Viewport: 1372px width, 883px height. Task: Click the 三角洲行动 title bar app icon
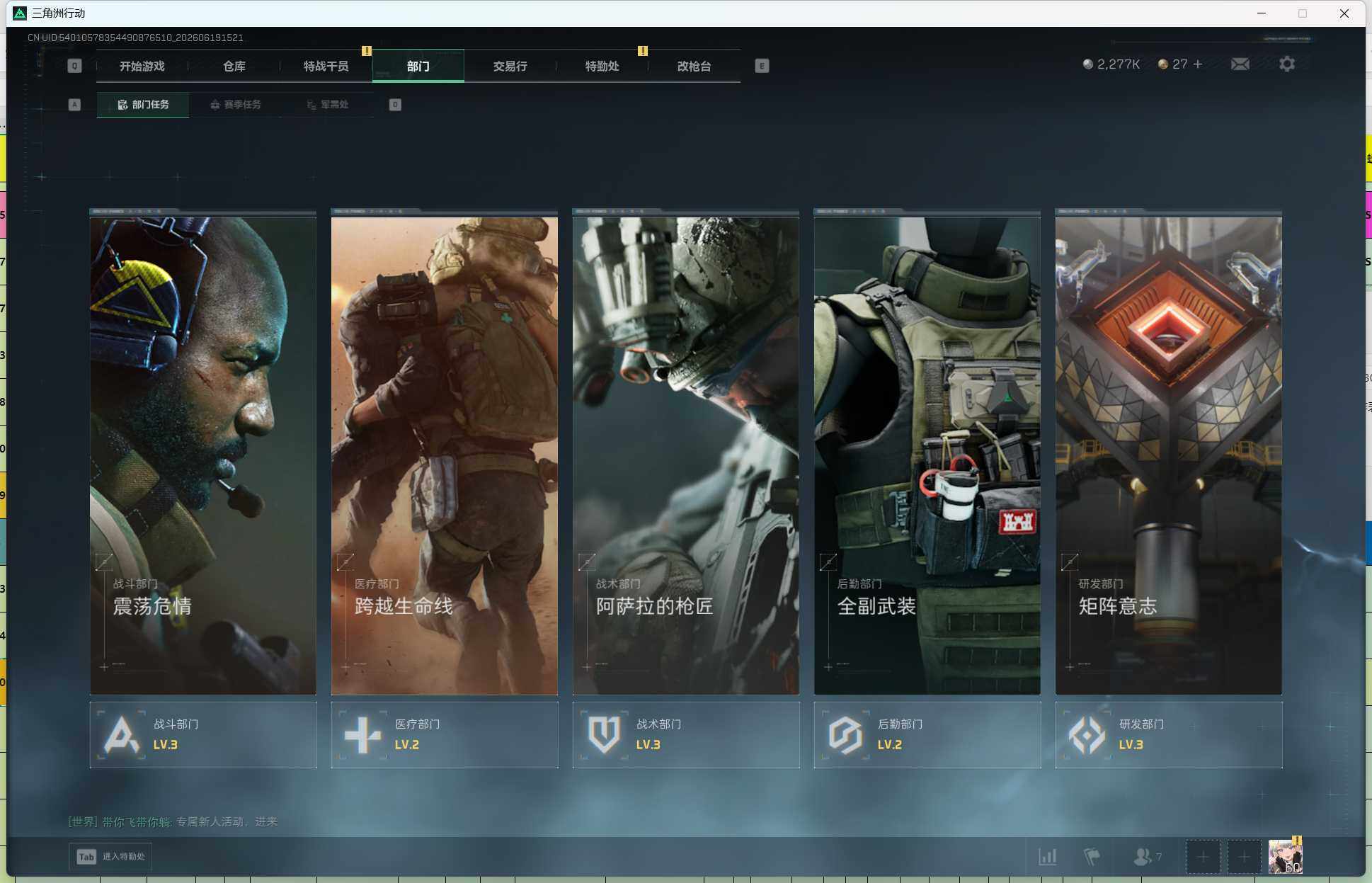(20, 13)
